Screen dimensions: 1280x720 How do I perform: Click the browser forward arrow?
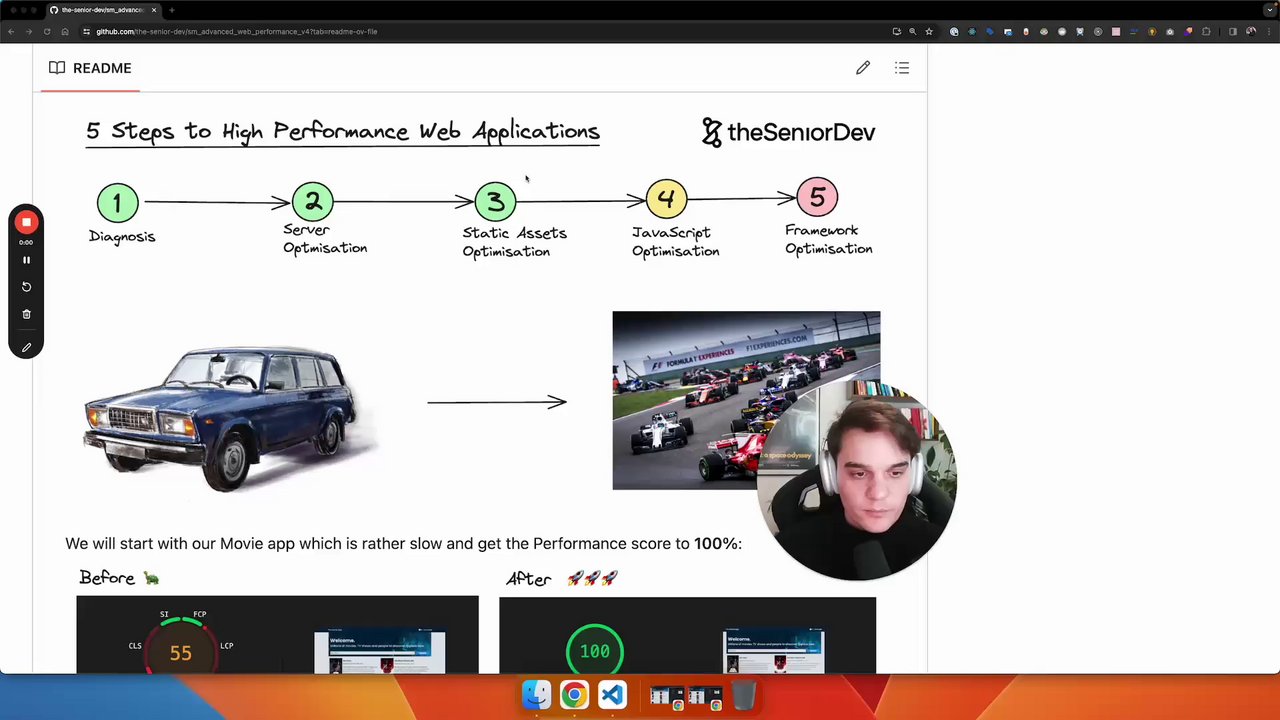click(x=29, y=31)
